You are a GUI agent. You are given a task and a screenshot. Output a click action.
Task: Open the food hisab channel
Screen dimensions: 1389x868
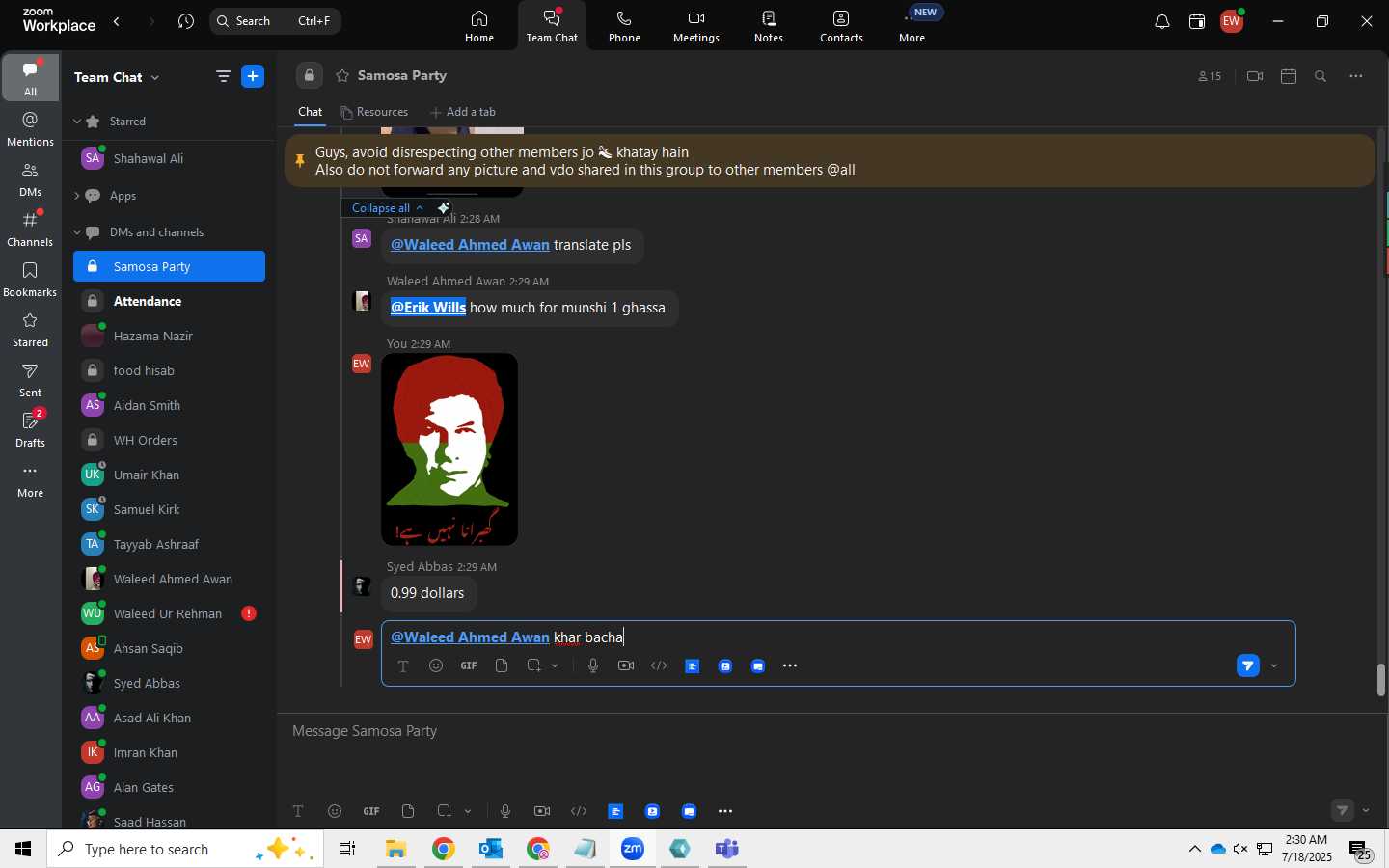click(x=169, y=371)
